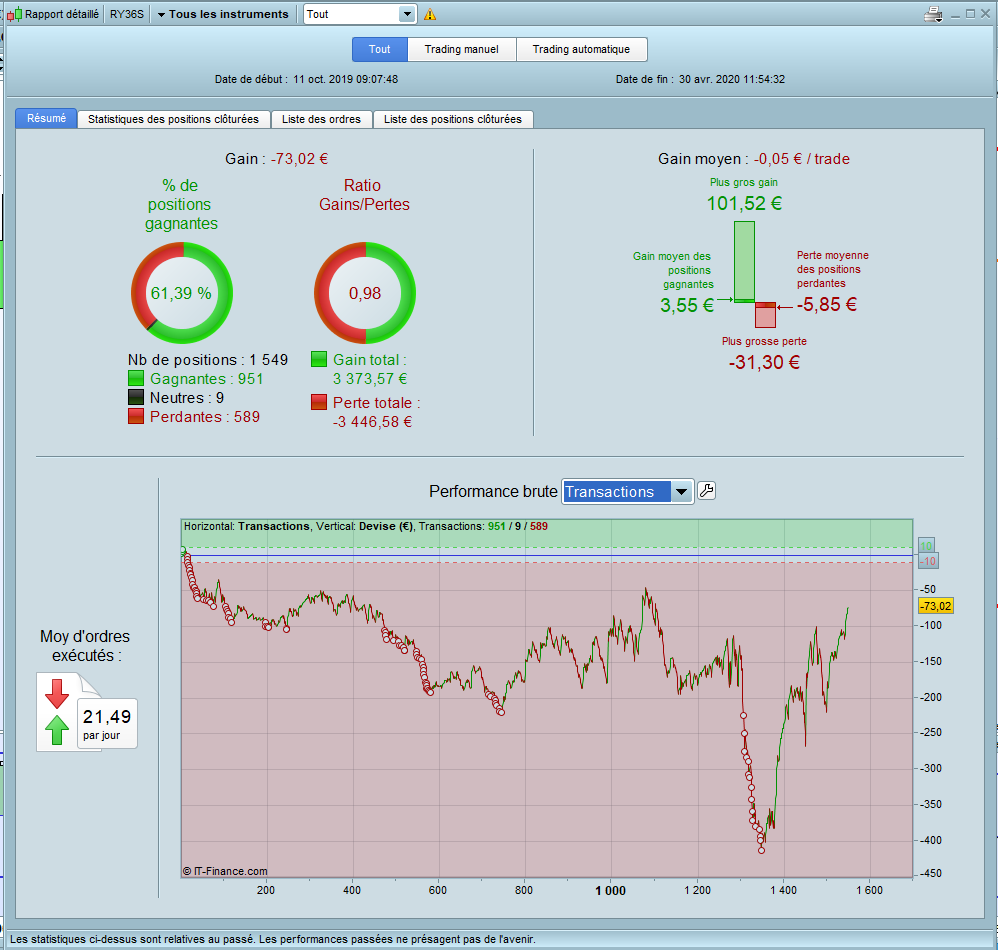998x950 pixels.
Task: Click the yellow -73,02 price label
Action: tap(936, 606)
